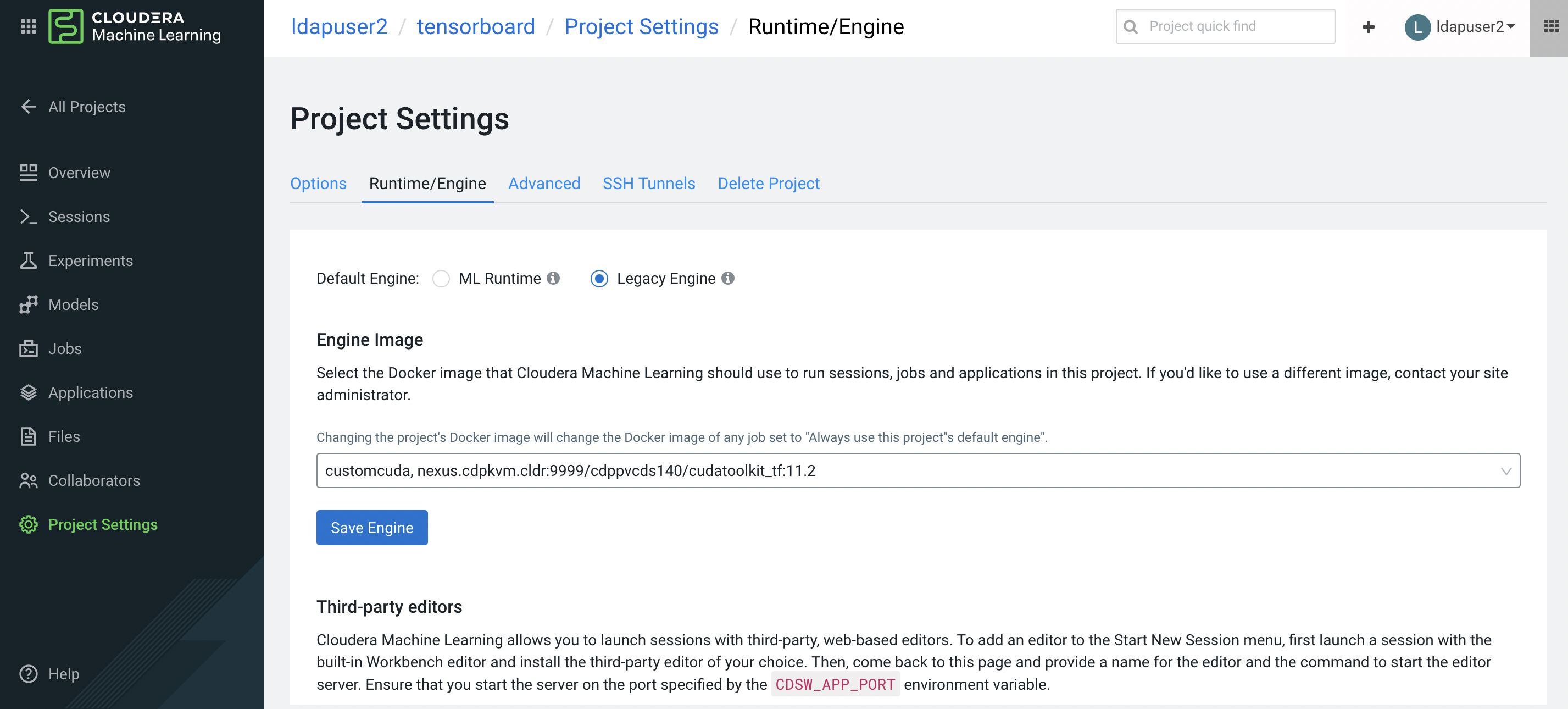Open the app switcher grid icon top-left
This screenshot has height=709, width=1568.
click(x=28, y=26)
